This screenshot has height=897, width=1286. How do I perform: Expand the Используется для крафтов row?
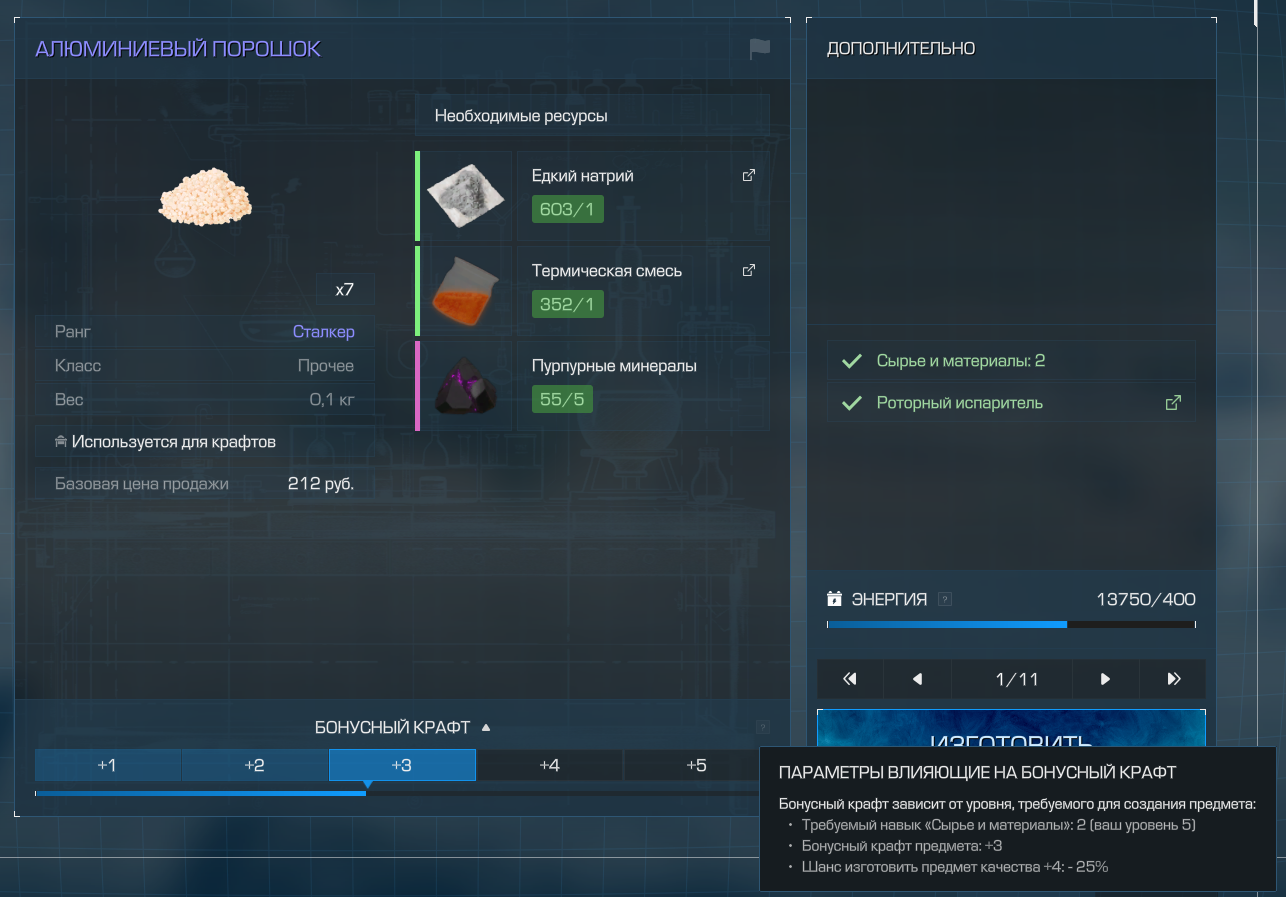pos(166,441)
